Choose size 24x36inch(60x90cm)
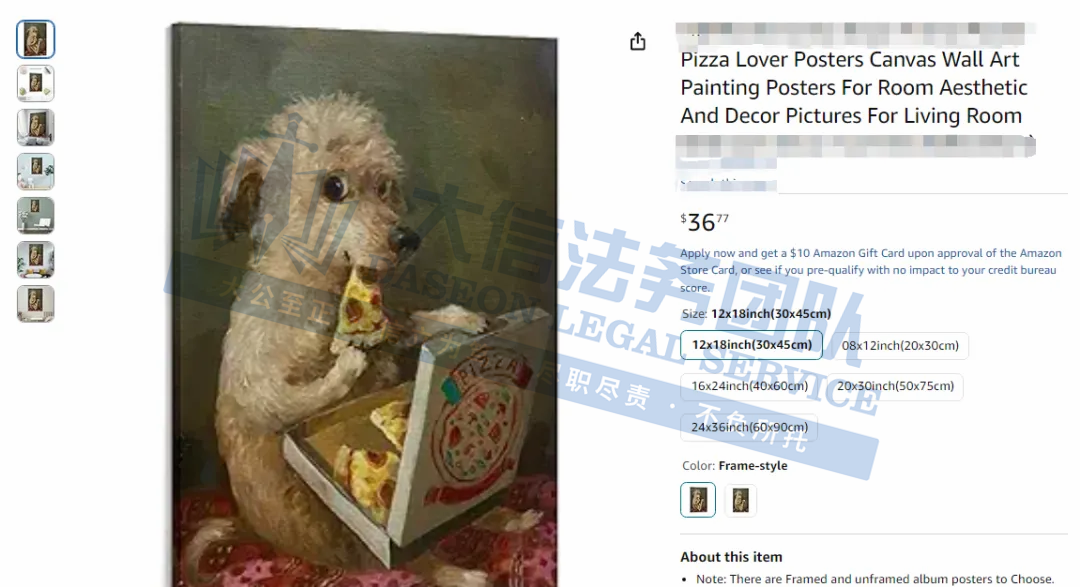The image size is (1080, 587). tap(749, 427)
